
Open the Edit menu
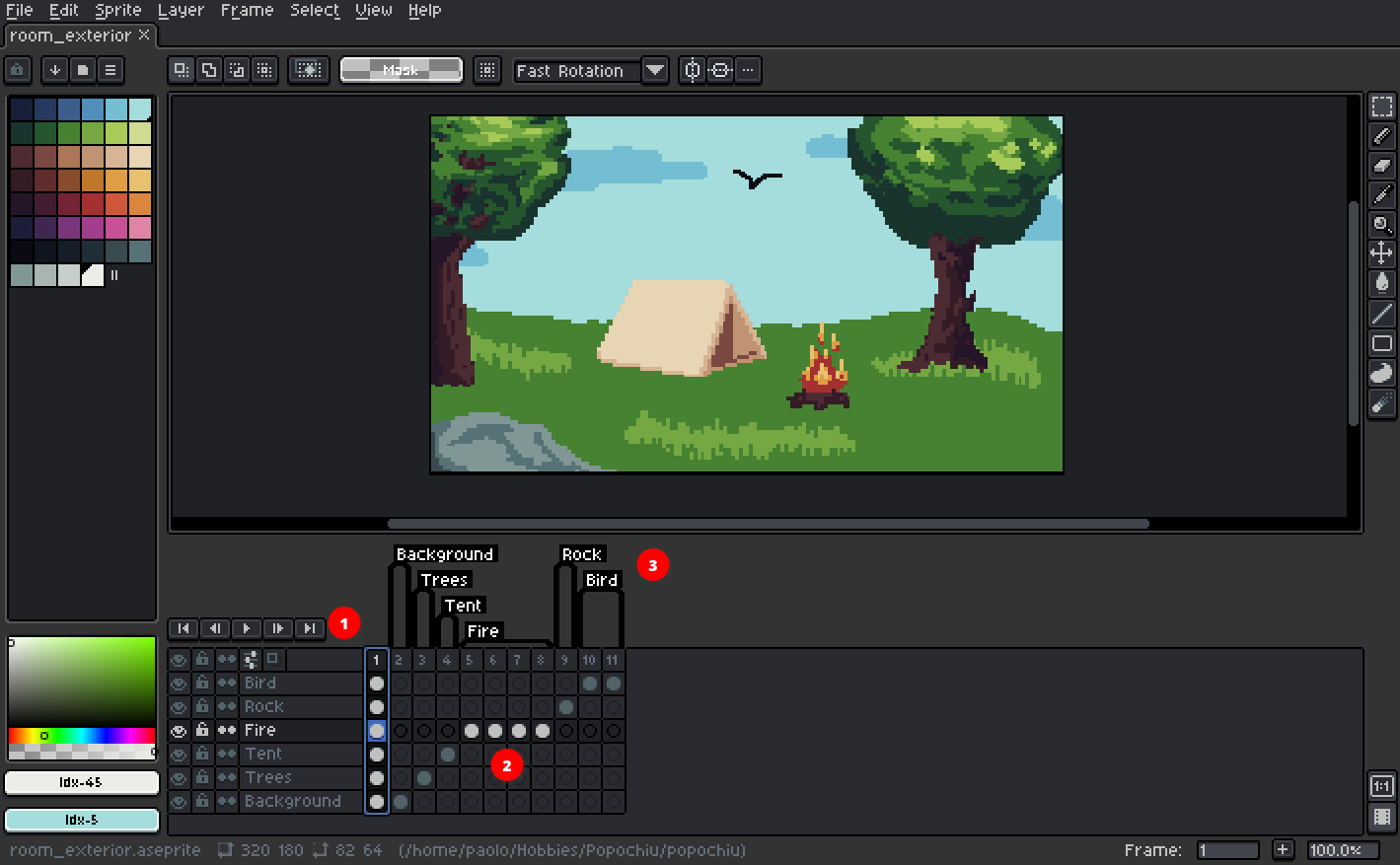click(64, 10)
